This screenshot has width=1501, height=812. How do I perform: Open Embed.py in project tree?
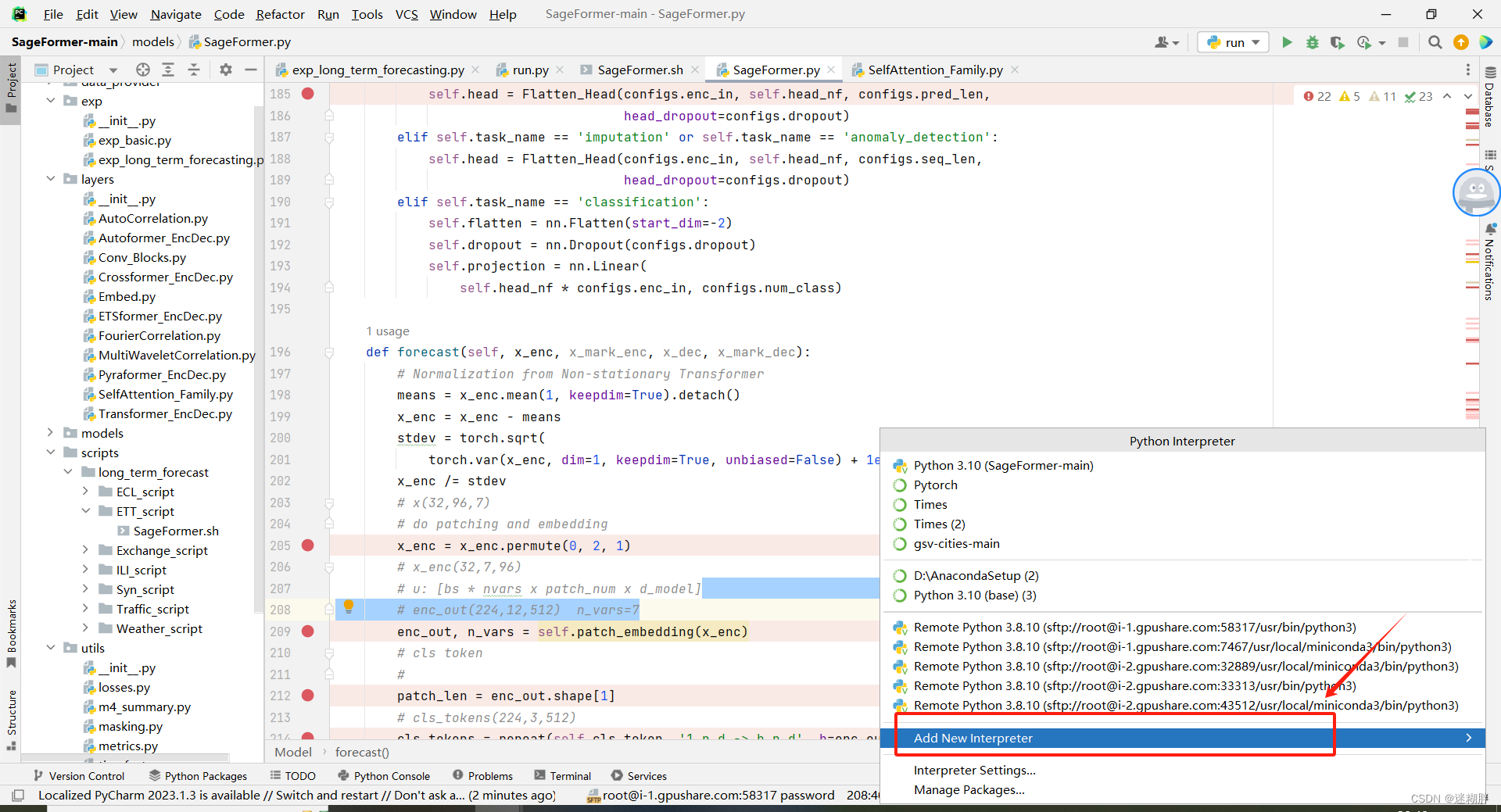[x=127, y=296]
